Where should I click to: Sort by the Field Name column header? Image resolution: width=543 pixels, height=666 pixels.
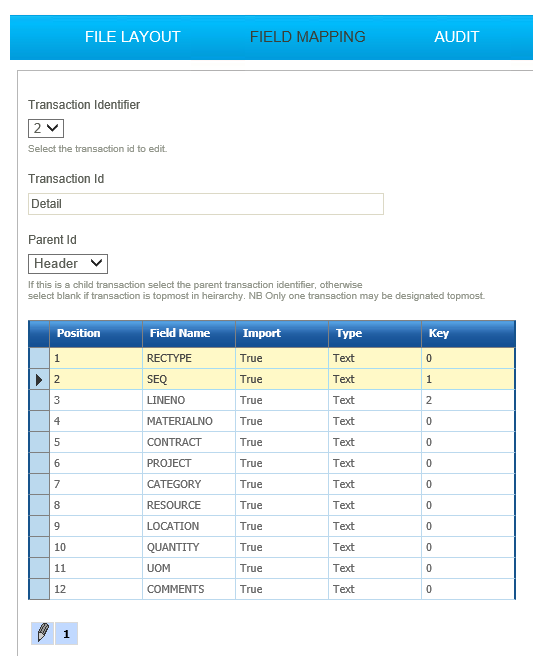pyautogui.click(x=189, y=333)
